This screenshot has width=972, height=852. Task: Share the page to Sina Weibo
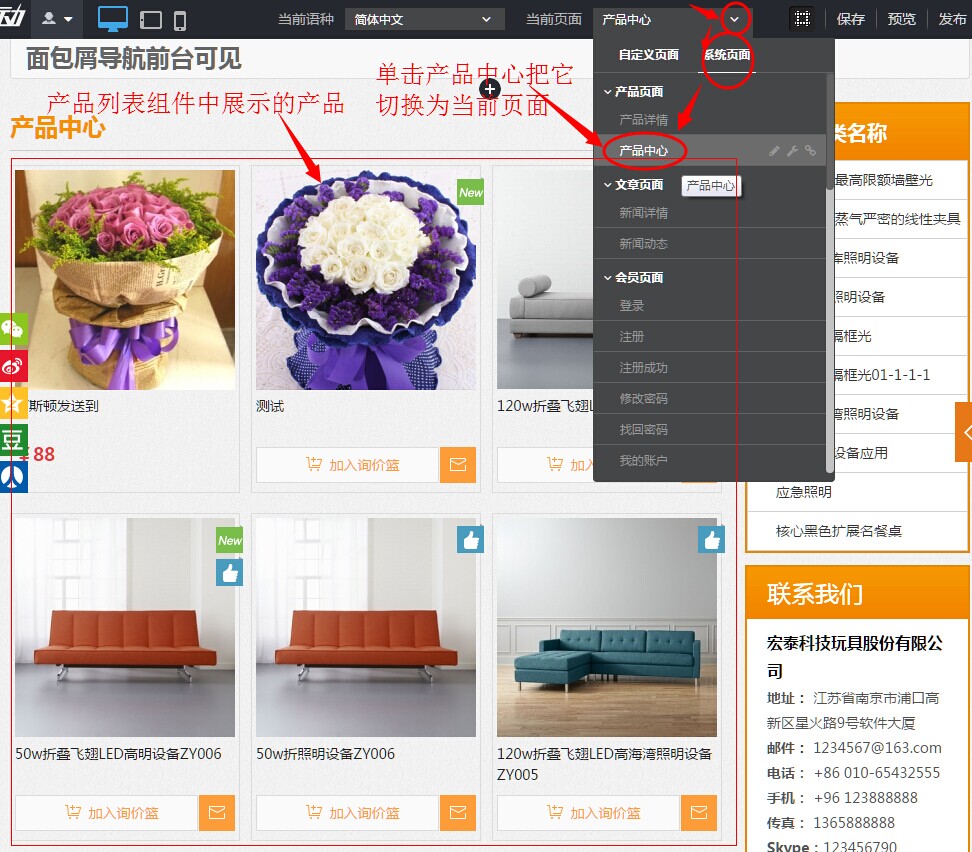click(x=13, y=367)
